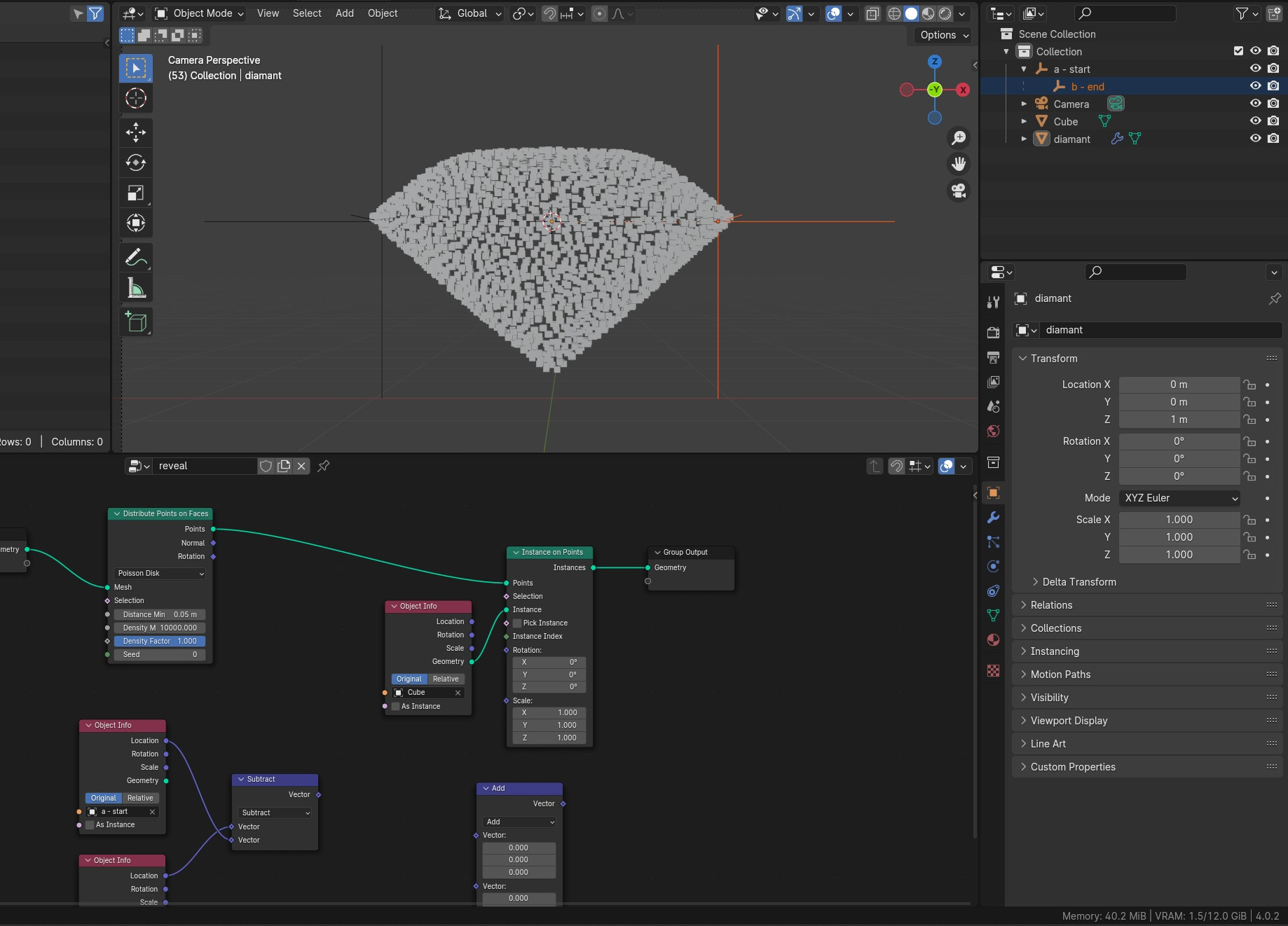Switch Cube Object Info to Relative
This screenshot has width=1288, height=926.
(x=446, y=679)
